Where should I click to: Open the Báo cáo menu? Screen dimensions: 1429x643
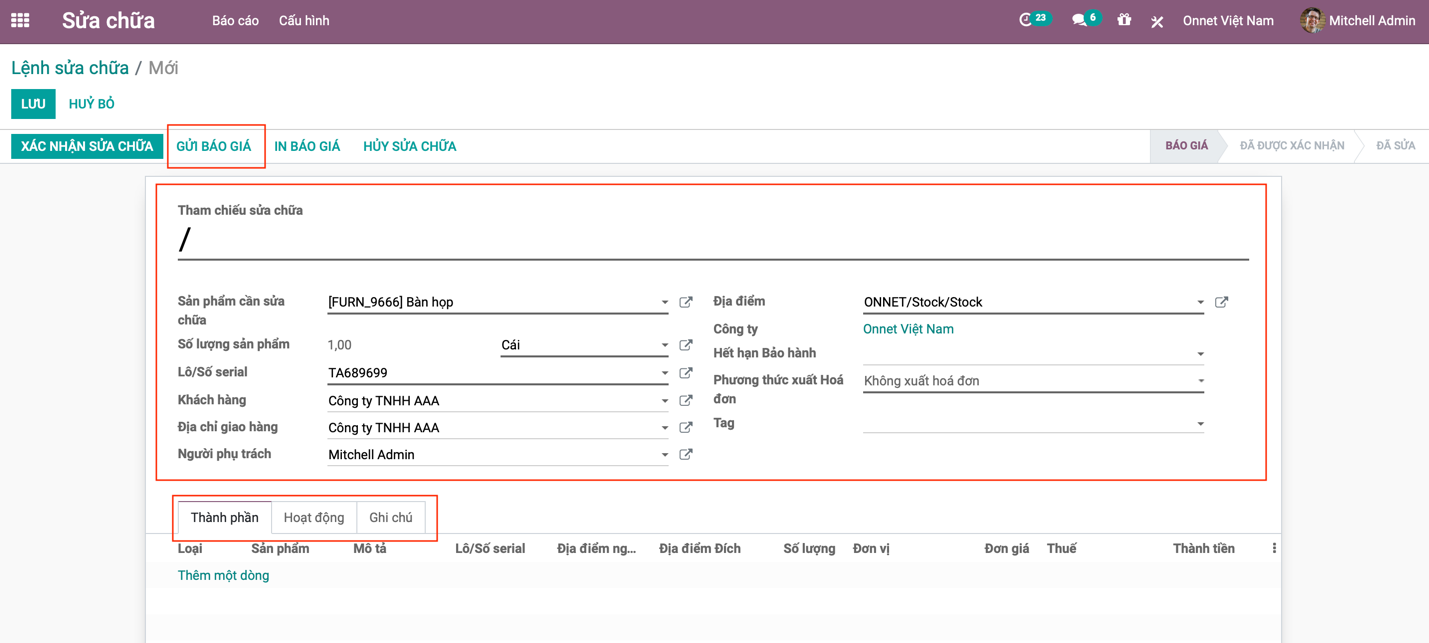tap(235, 21)
